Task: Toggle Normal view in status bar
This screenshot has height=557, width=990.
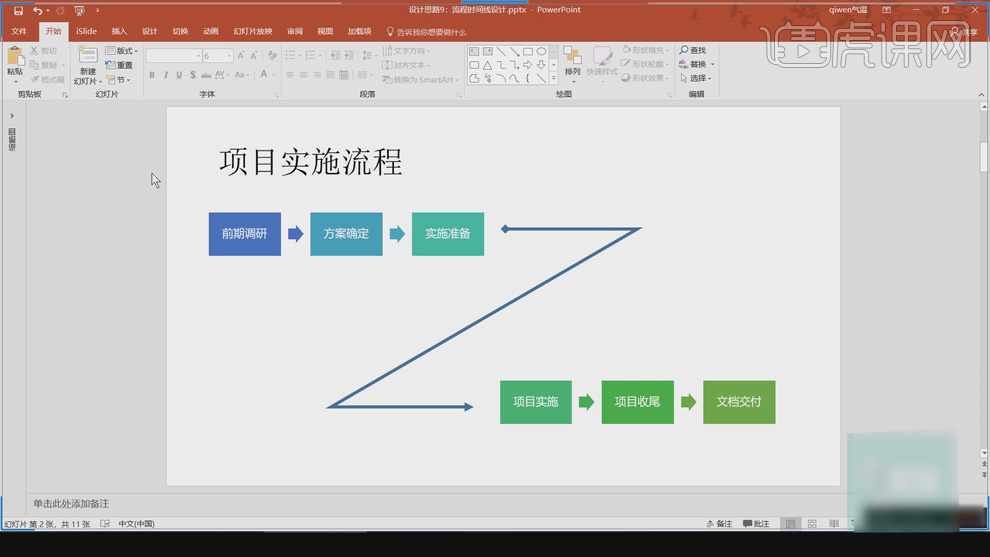Action: 790,524
